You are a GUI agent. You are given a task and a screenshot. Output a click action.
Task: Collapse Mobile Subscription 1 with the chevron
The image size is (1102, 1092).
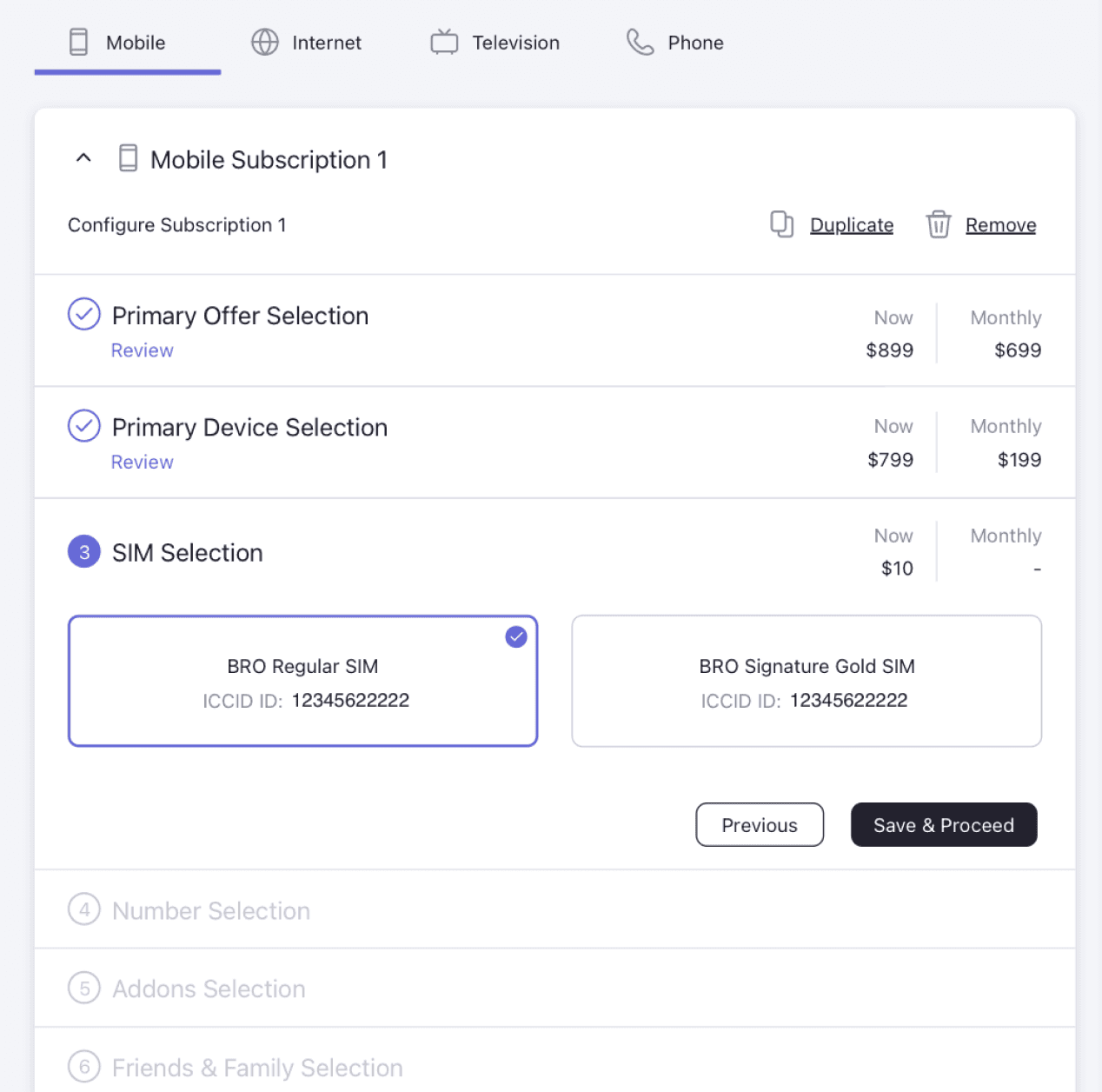tap(83, 158)
